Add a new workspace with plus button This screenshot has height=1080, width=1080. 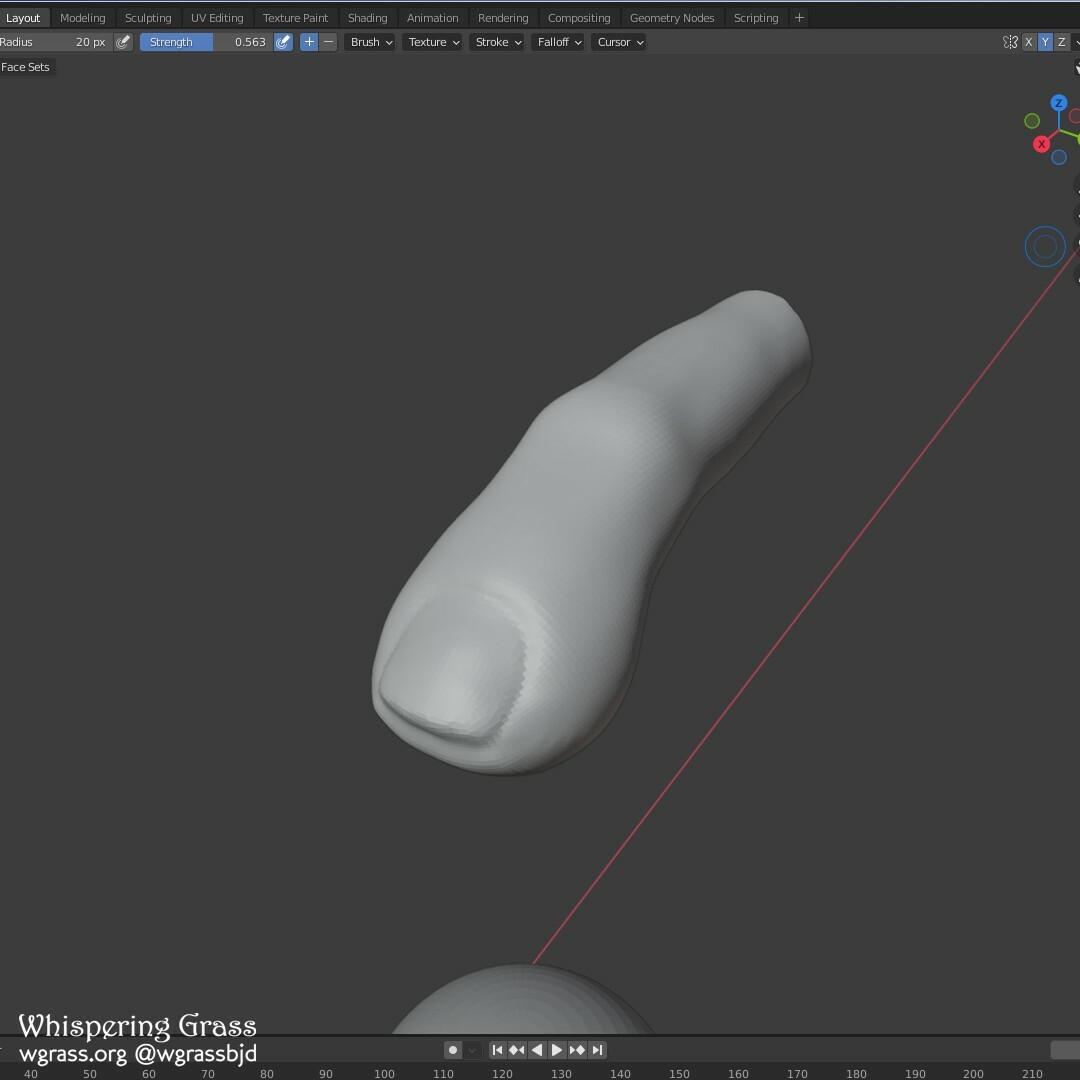click(799, 18)
